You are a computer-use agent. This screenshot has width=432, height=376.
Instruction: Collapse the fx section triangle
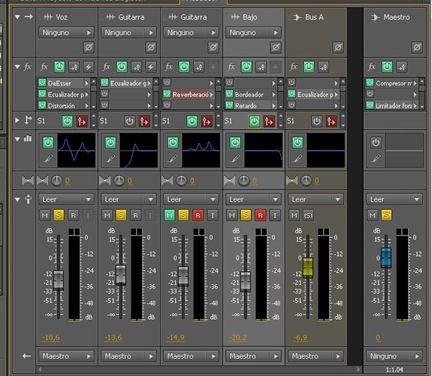point(17,67)
